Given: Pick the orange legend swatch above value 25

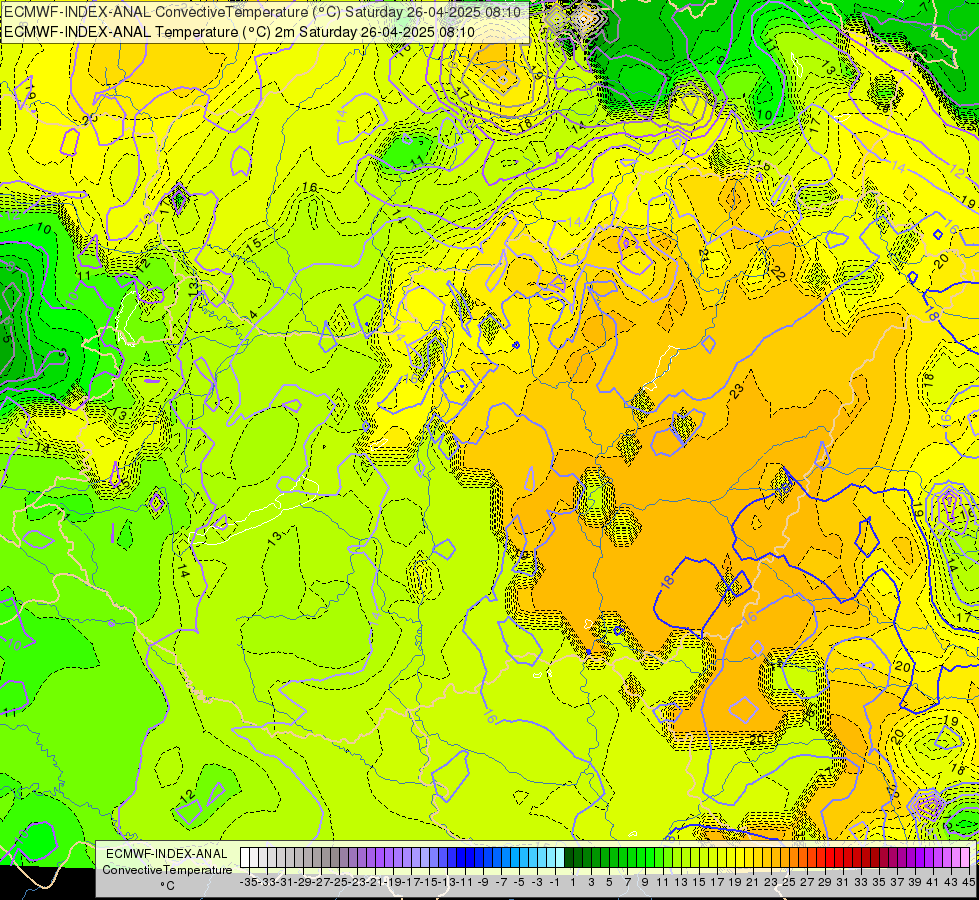Looking at the screenshot, I should coord(785,858).
